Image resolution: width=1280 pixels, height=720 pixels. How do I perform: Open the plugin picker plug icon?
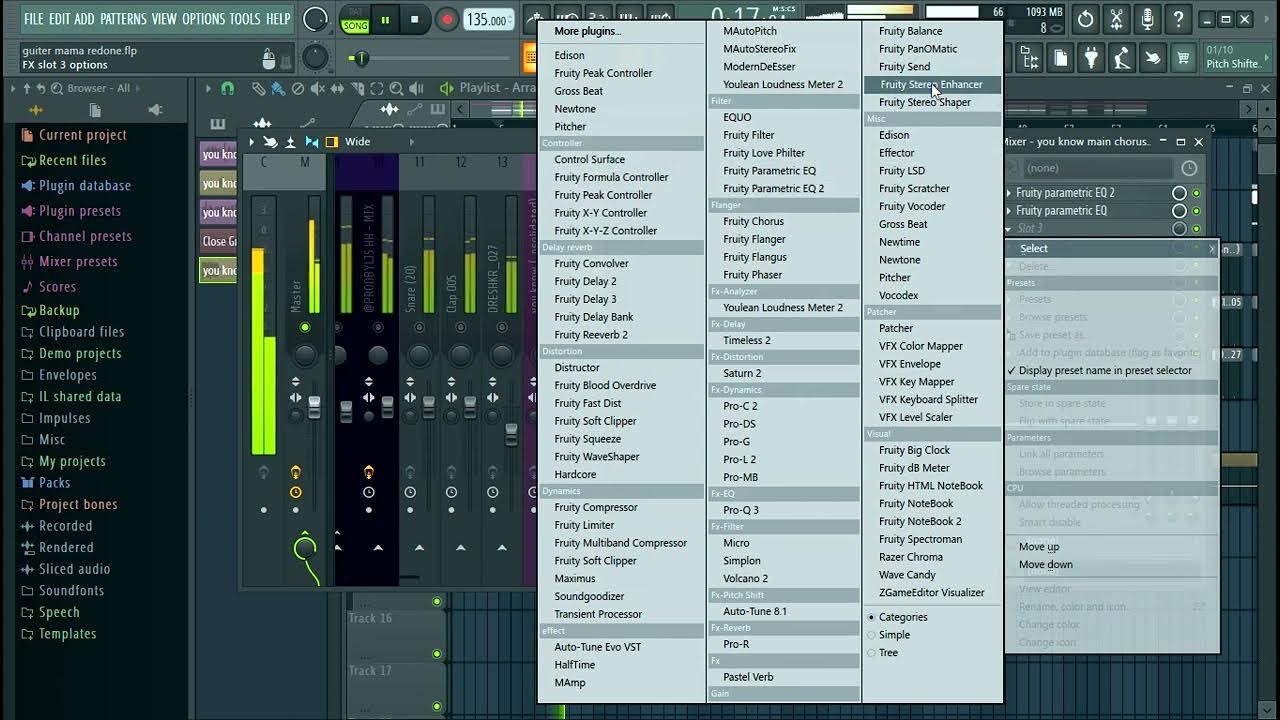click(x=1092, y=59)
